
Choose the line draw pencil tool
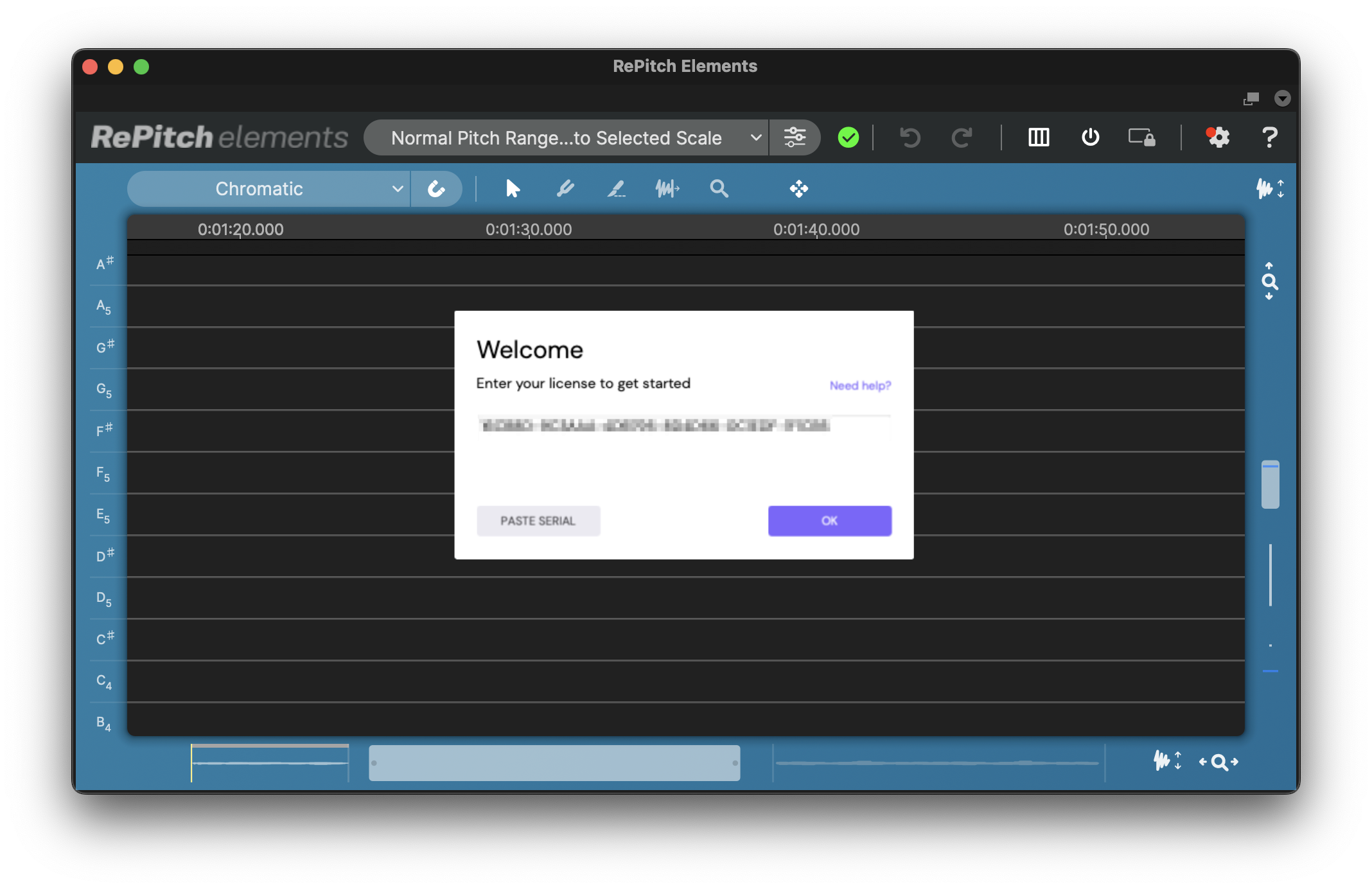click(616, 189)
